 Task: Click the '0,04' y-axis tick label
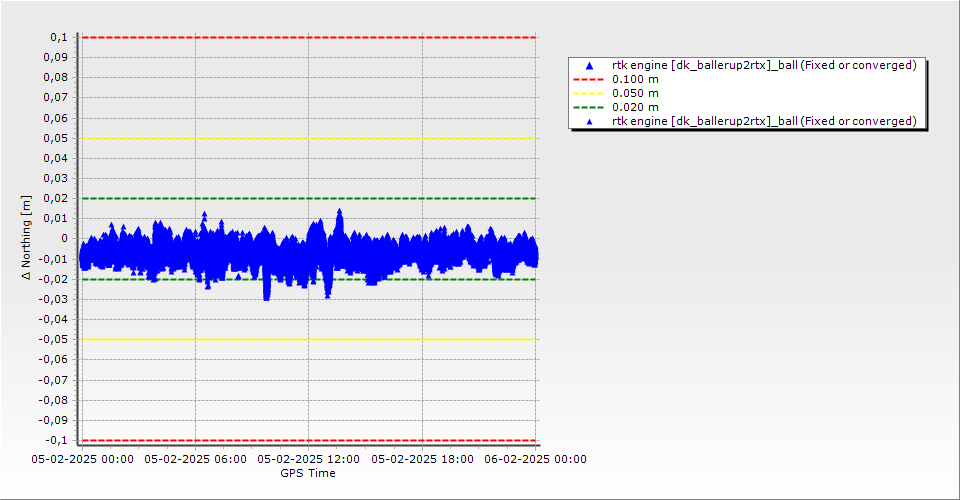click(x=56, y=159)
